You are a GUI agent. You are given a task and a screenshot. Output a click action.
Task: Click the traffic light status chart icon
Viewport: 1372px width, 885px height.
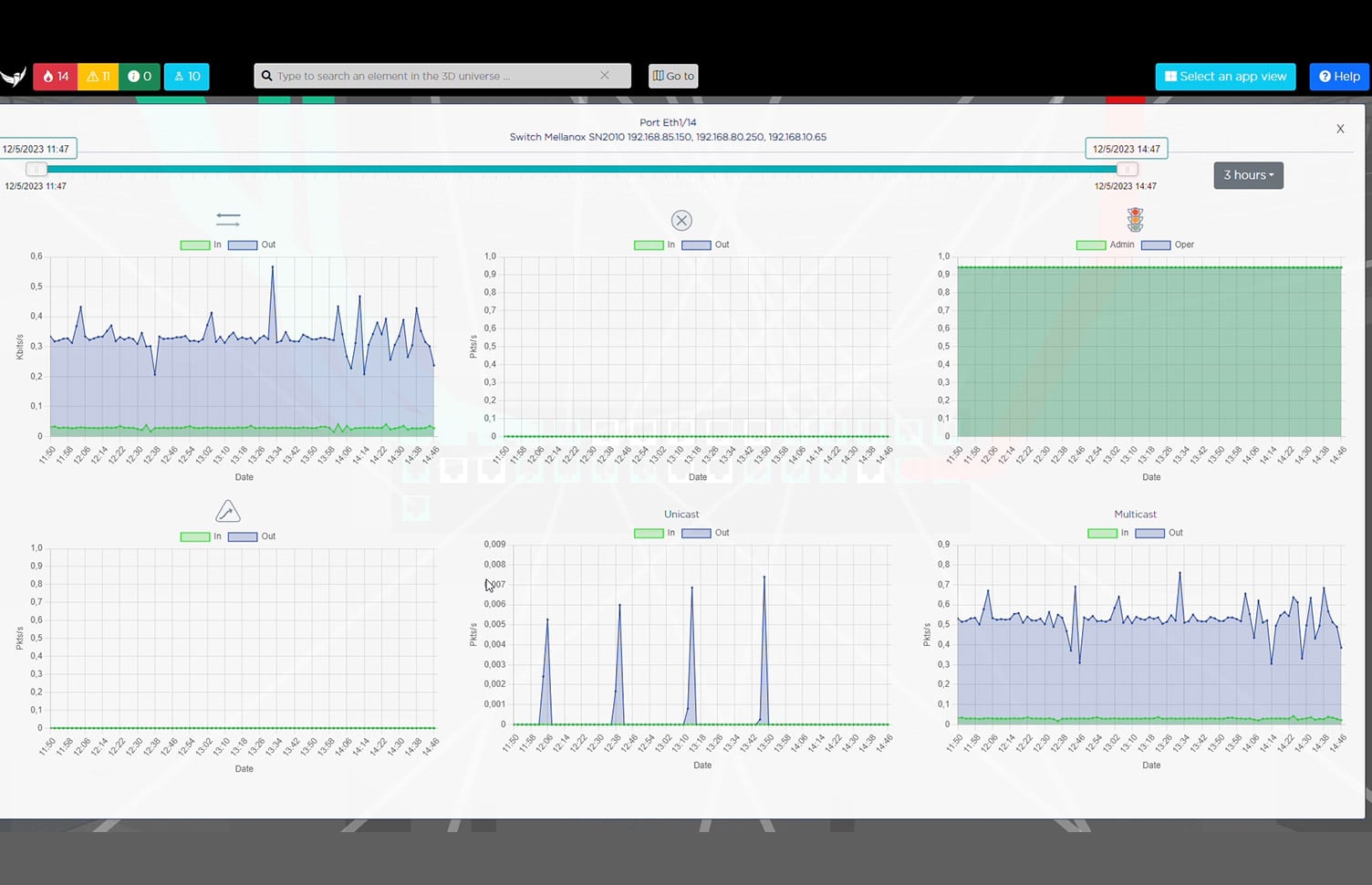[x=1135, y=219]
